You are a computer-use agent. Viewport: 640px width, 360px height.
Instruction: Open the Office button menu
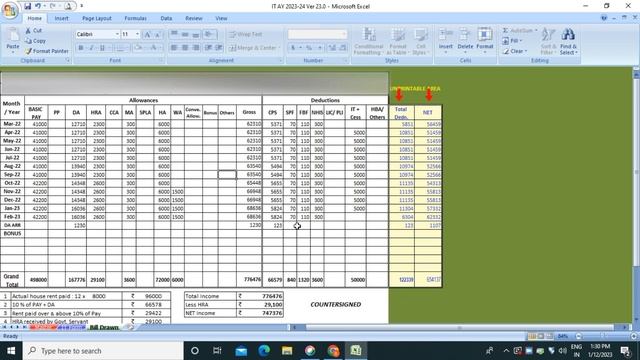(10, 10)
